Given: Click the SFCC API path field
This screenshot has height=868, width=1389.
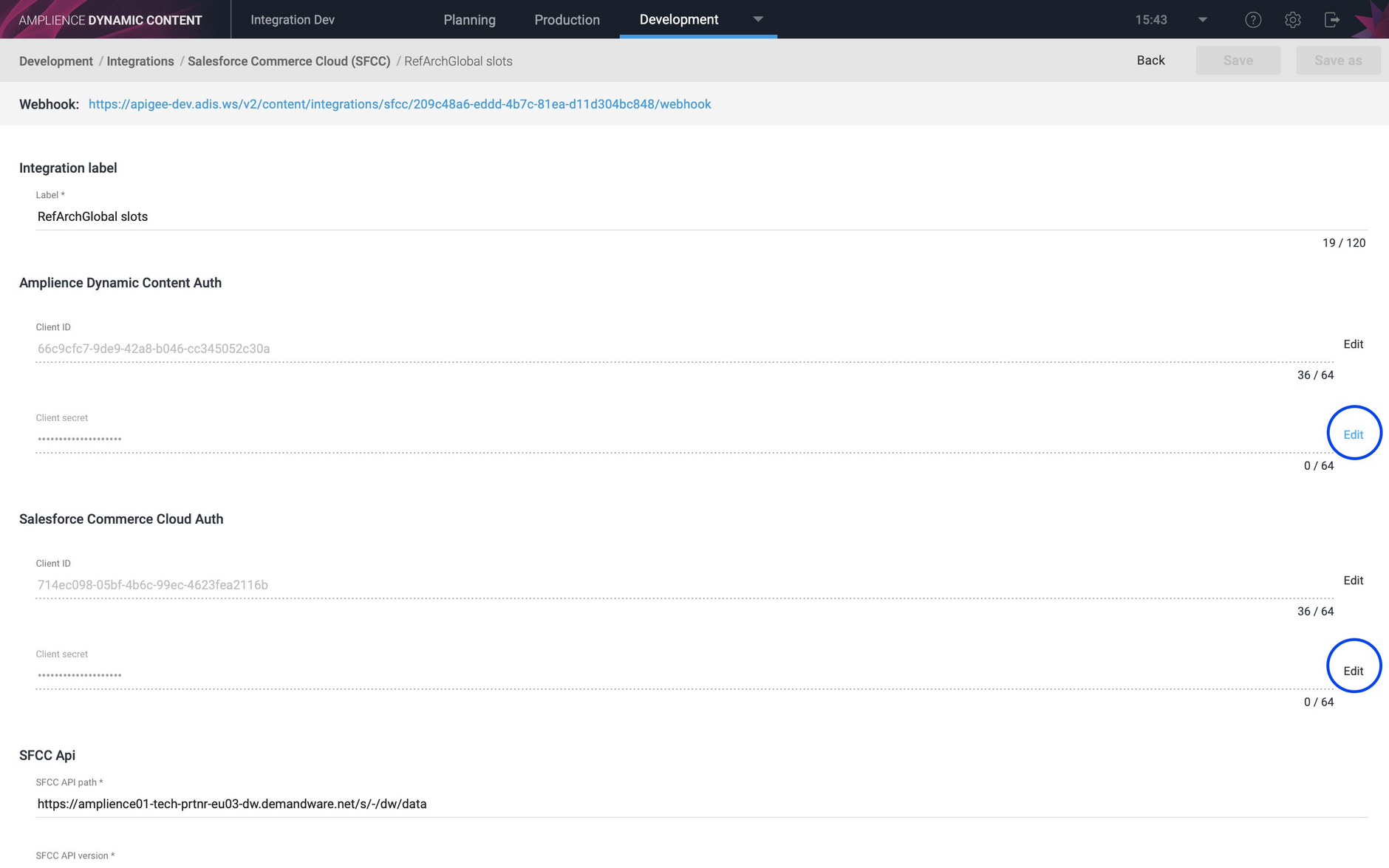Looking at the screenshot, I should (701, 804).
